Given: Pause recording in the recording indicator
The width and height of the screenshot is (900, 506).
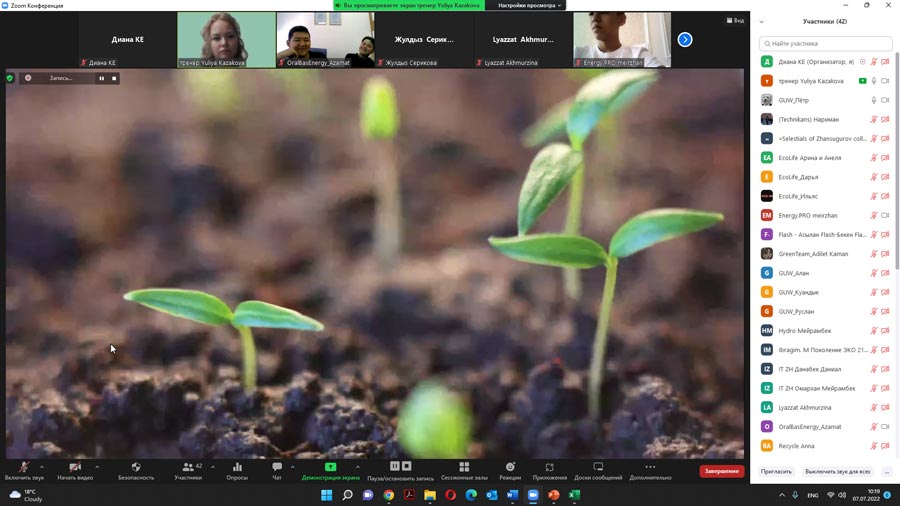Looking at the screenshot, I should click(x=101, y=78).
